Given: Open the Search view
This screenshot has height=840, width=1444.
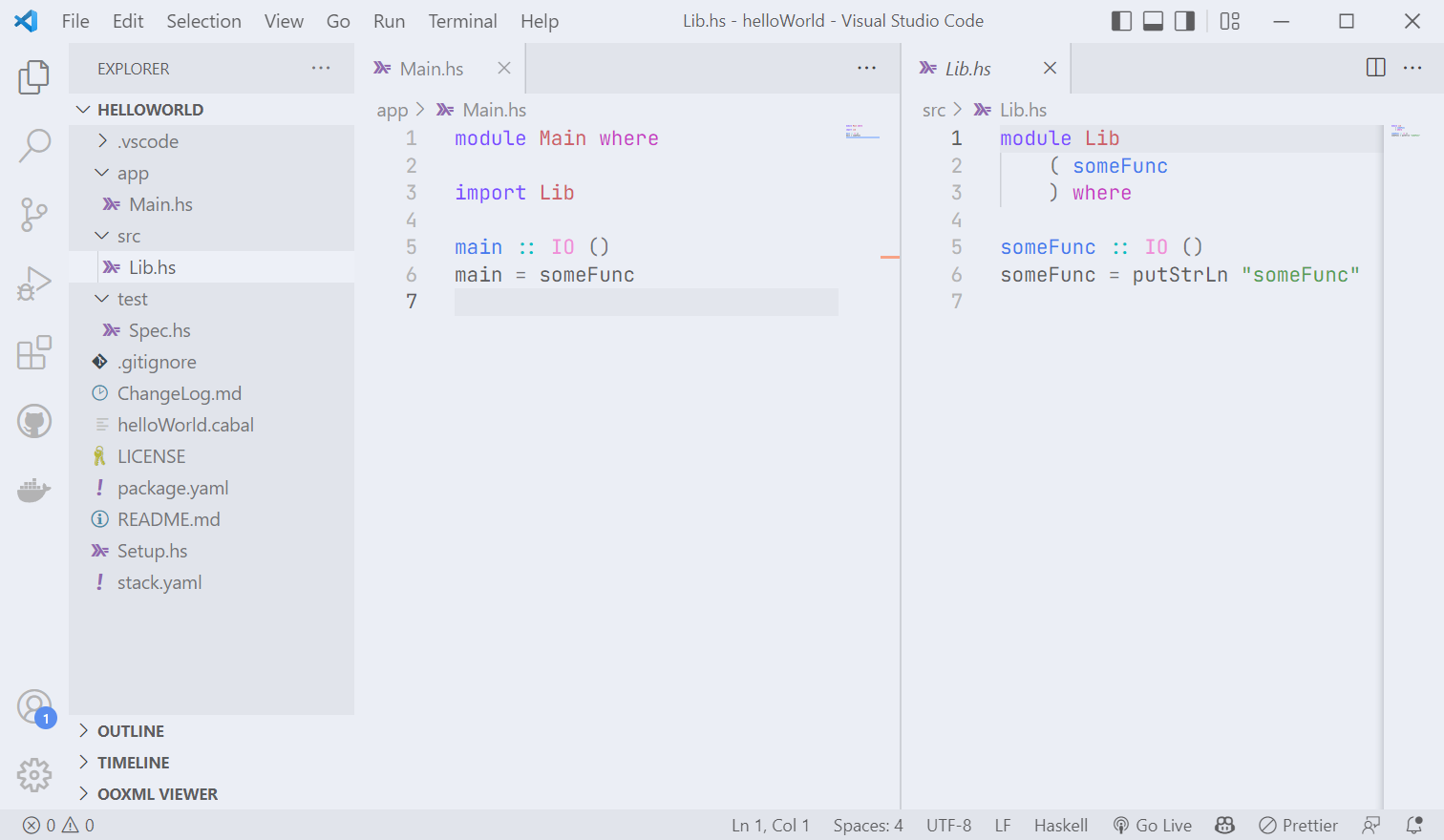Looking at the screenshot, I should [34, 144].
